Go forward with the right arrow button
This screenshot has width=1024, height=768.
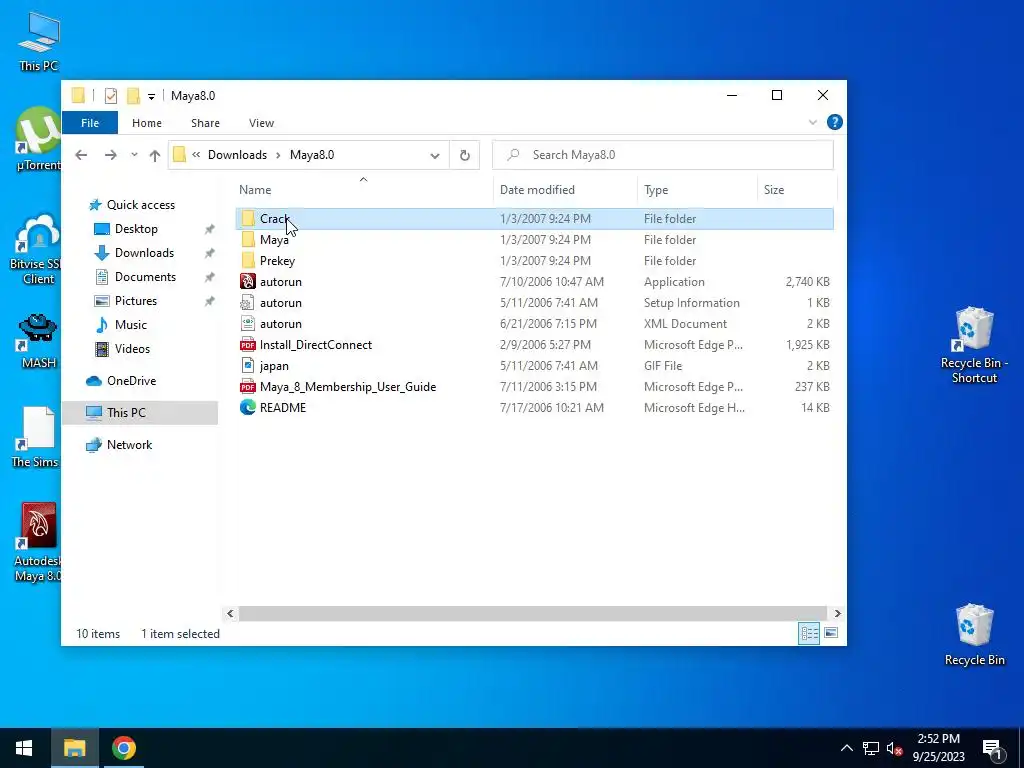[111, 155]
